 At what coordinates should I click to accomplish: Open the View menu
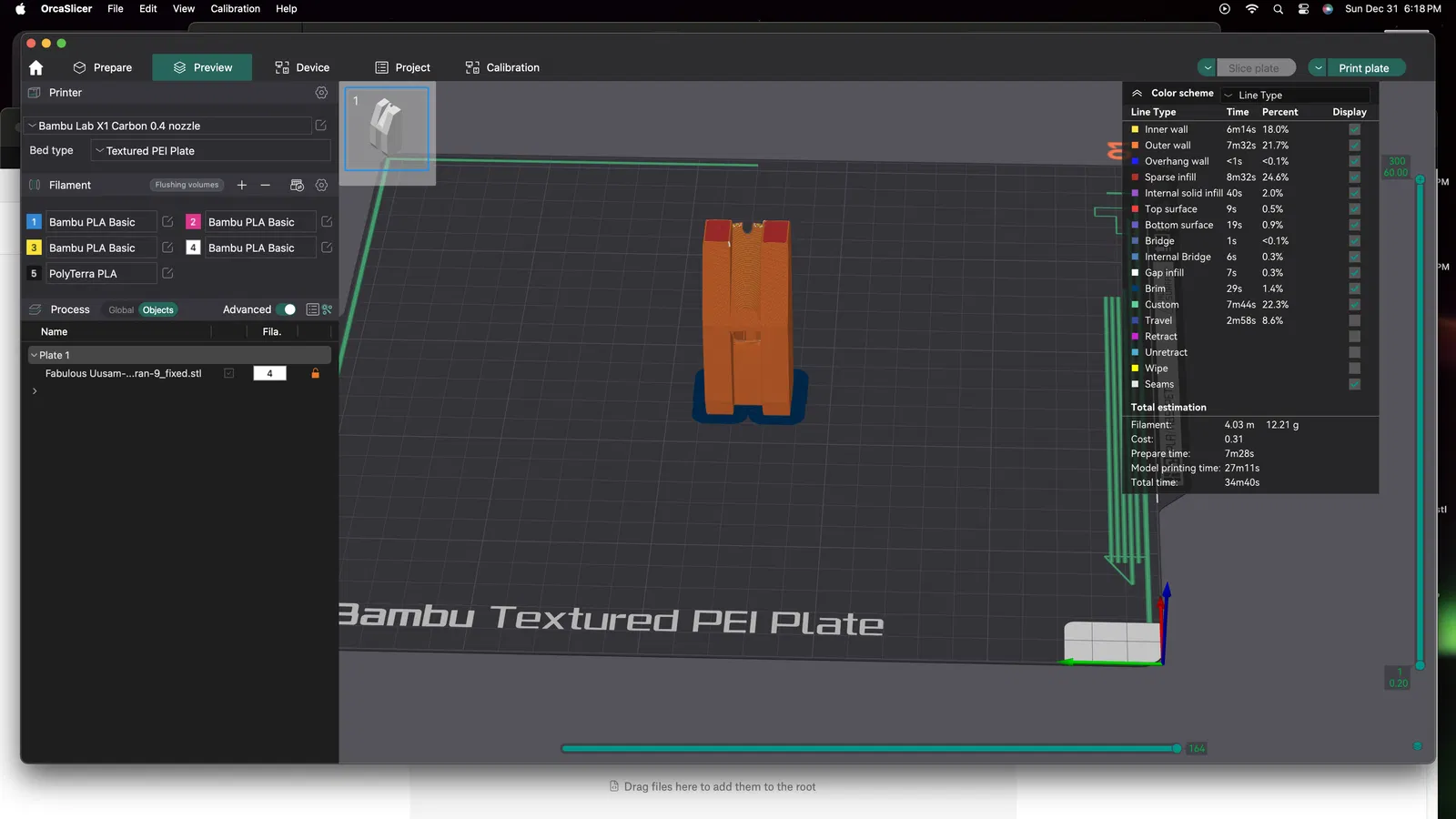(184, 9)
